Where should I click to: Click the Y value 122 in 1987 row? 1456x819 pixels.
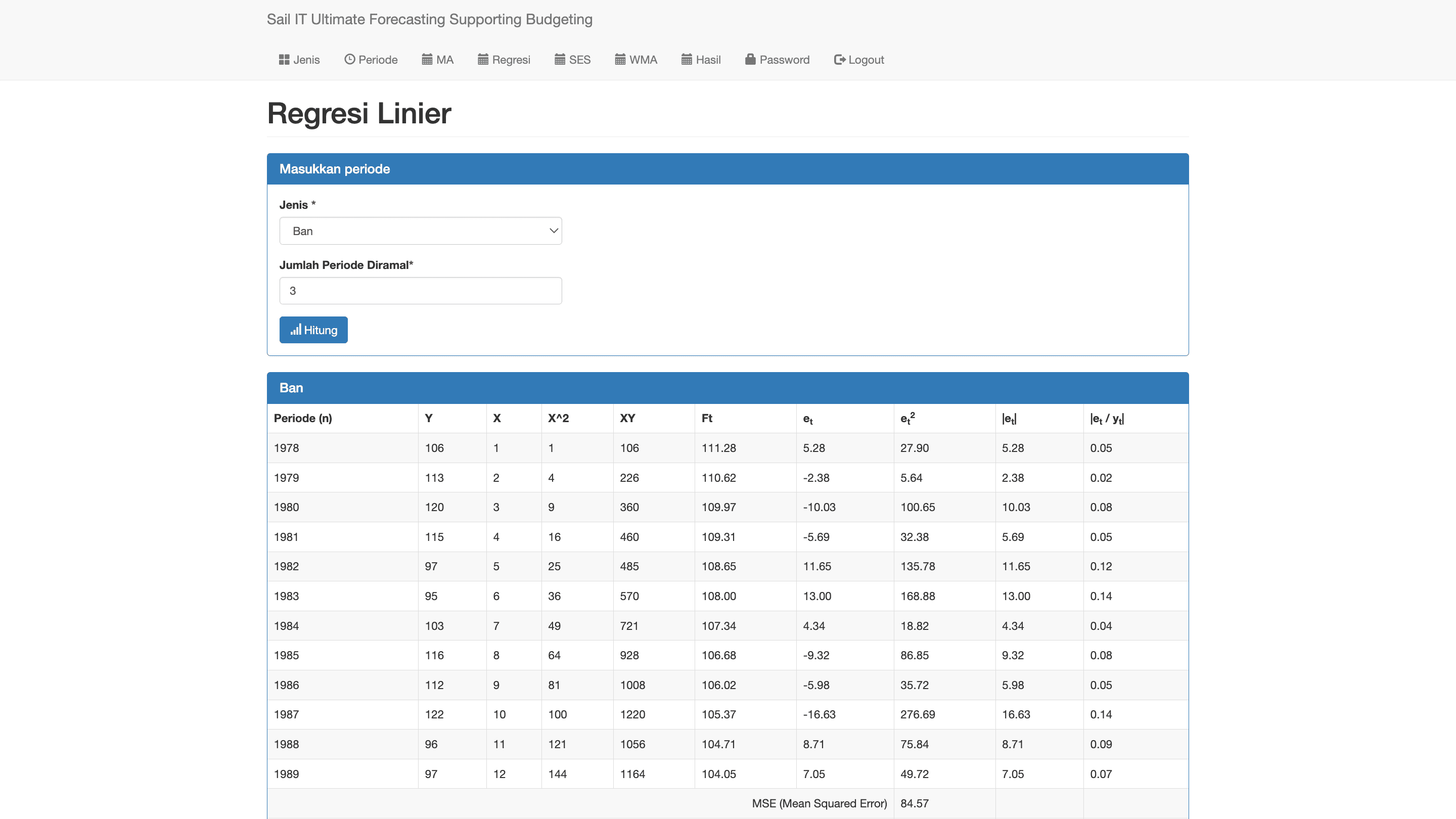[x=434, y=714]
